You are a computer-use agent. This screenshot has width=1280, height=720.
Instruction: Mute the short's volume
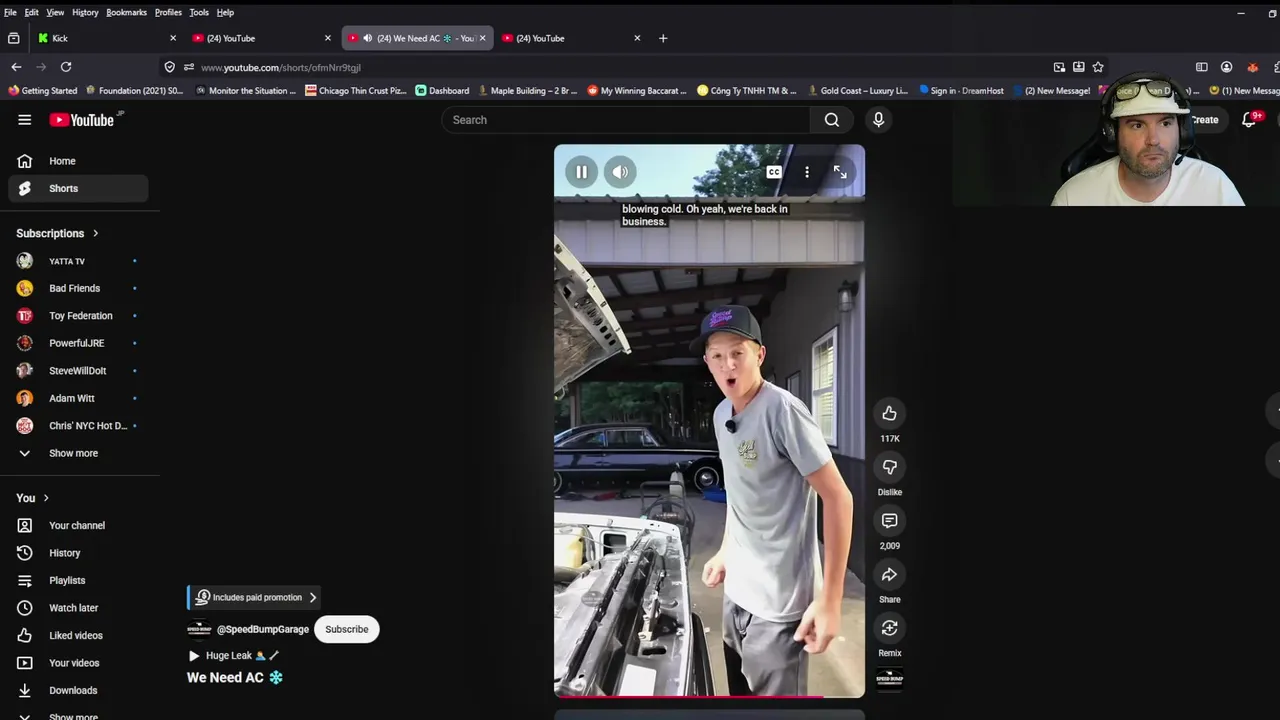(620, 172)
